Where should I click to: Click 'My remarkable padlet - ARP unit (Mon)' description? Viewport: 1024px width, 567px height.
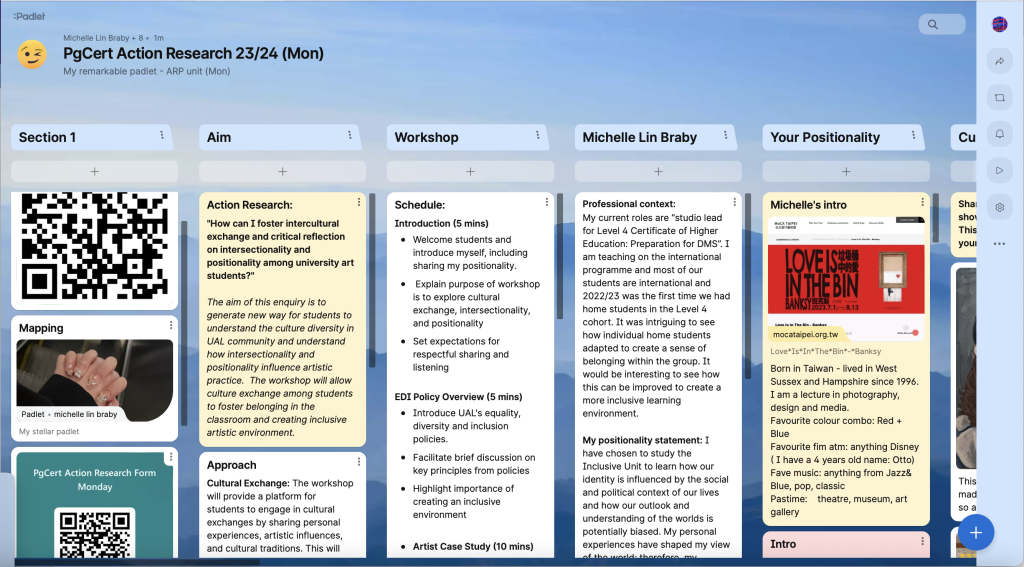coord(146,71)
